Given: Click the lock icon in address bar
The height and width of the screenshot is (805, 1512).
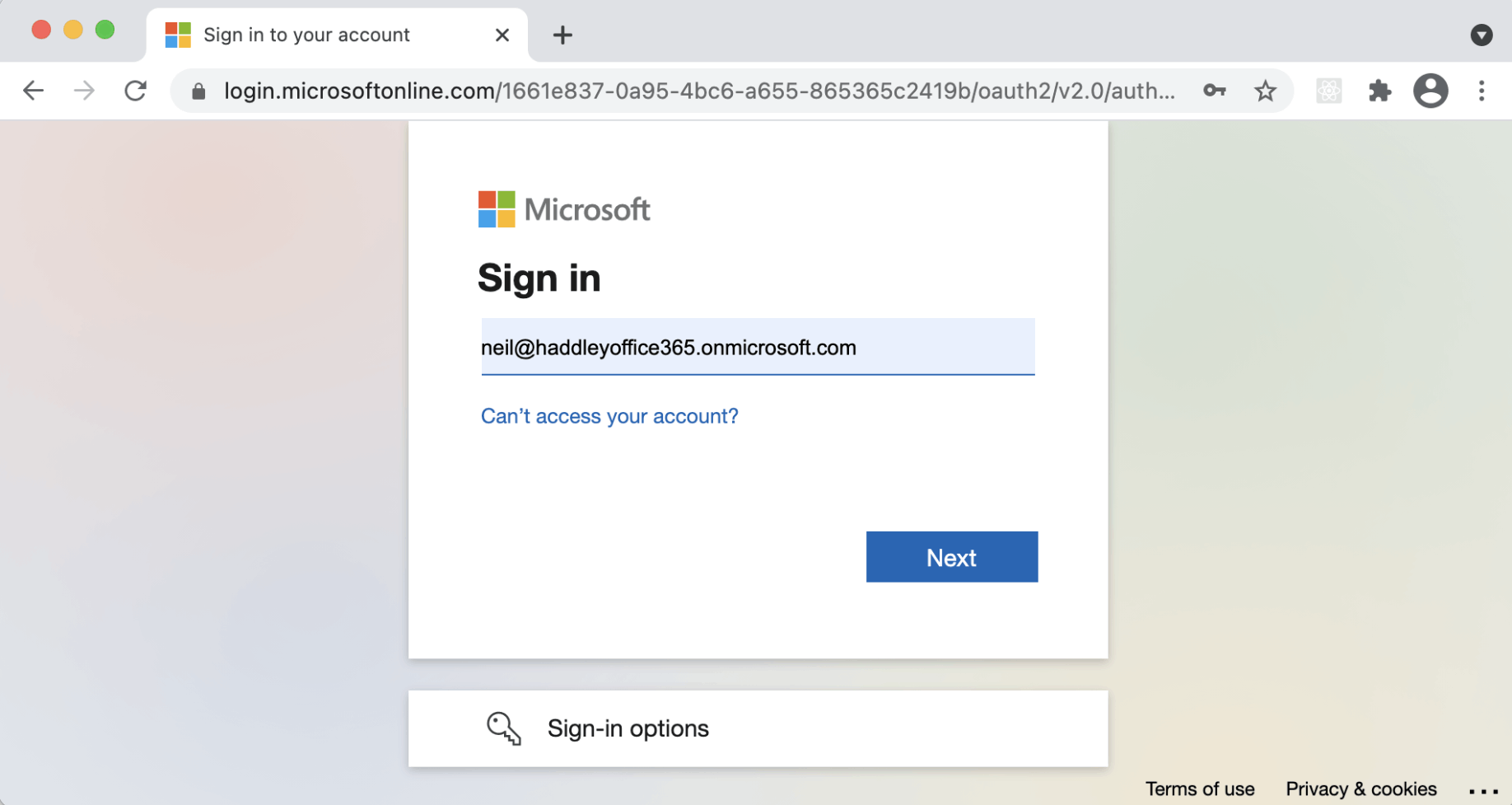Looking at the screenshot, I should [198, 91].
